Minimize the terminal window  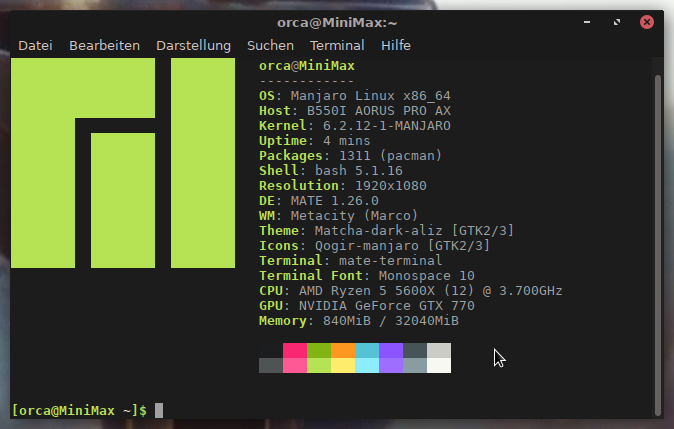point(587,22)
